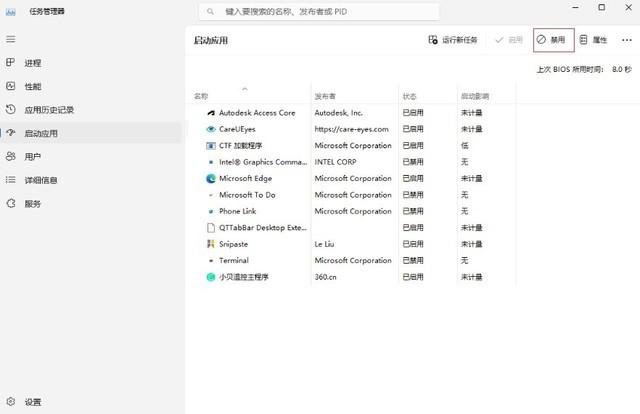The height and width of the screenshot is (414, 640).
Task: Open 详细信息 (Details) page
Action: point(91,180)
